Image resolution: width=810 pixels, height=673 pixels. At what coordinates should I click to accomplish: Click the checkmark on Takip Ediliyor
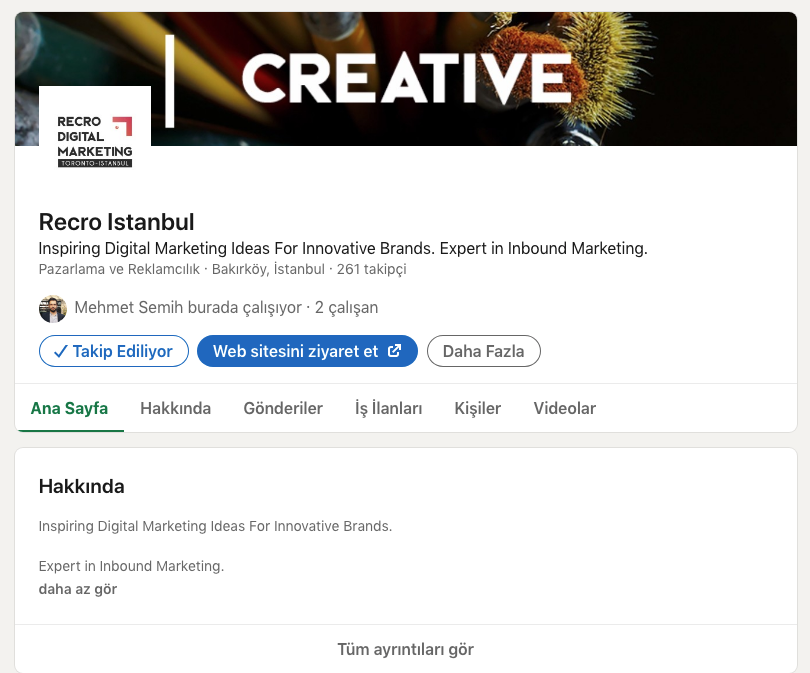[60, 351]
